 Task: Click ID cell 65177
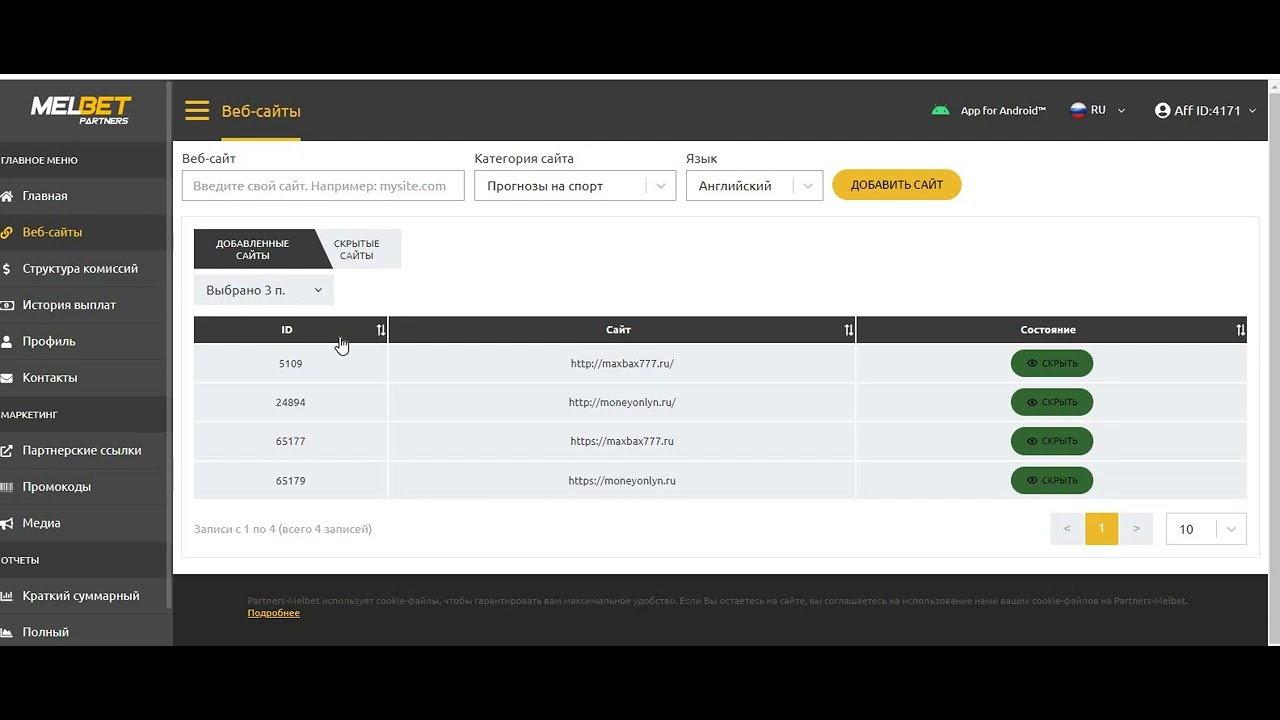point(290,441)
